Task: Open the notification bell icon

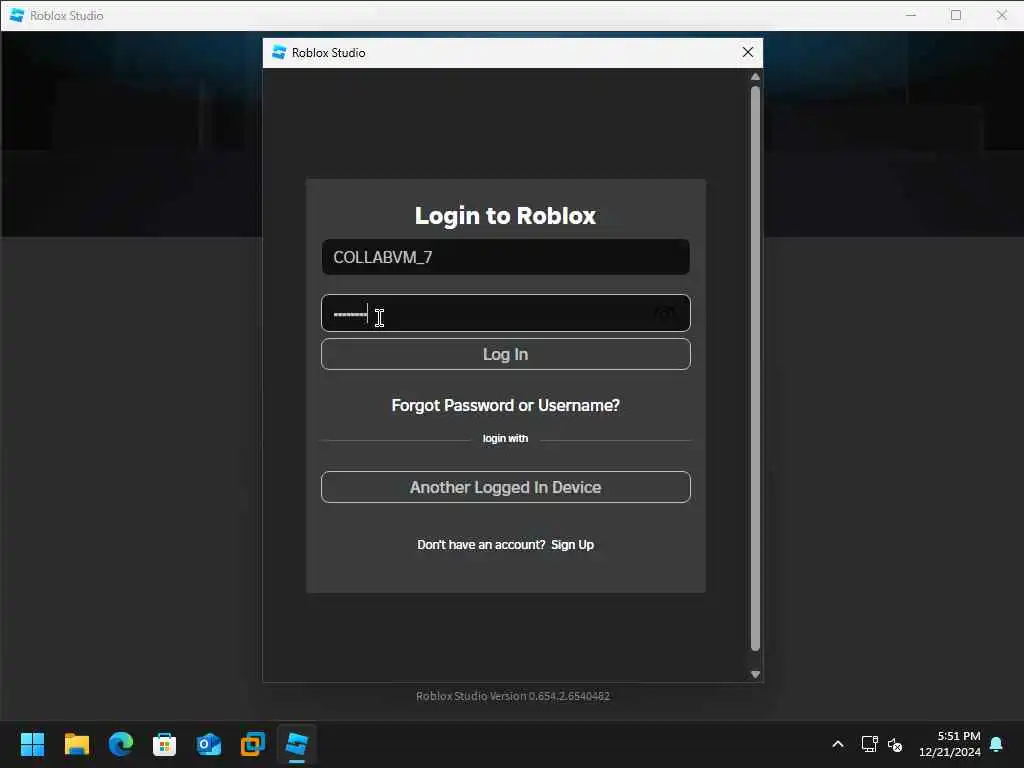Action: [x=996, y=744]
